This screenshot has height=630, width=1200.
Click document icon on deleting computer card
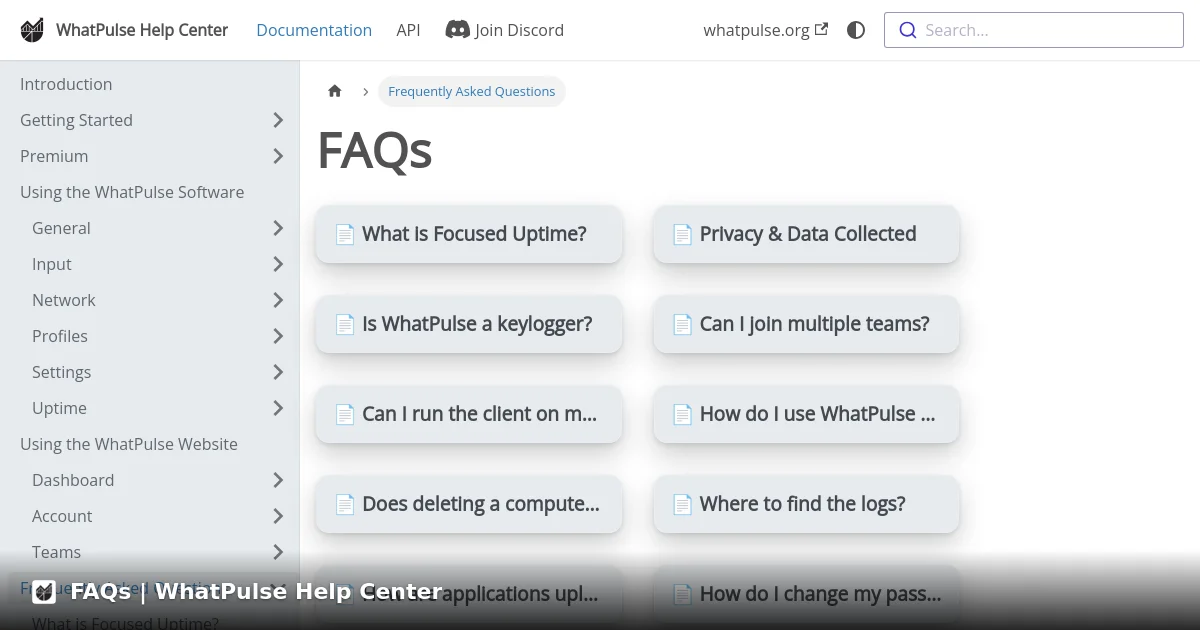[x=345, y=504]
